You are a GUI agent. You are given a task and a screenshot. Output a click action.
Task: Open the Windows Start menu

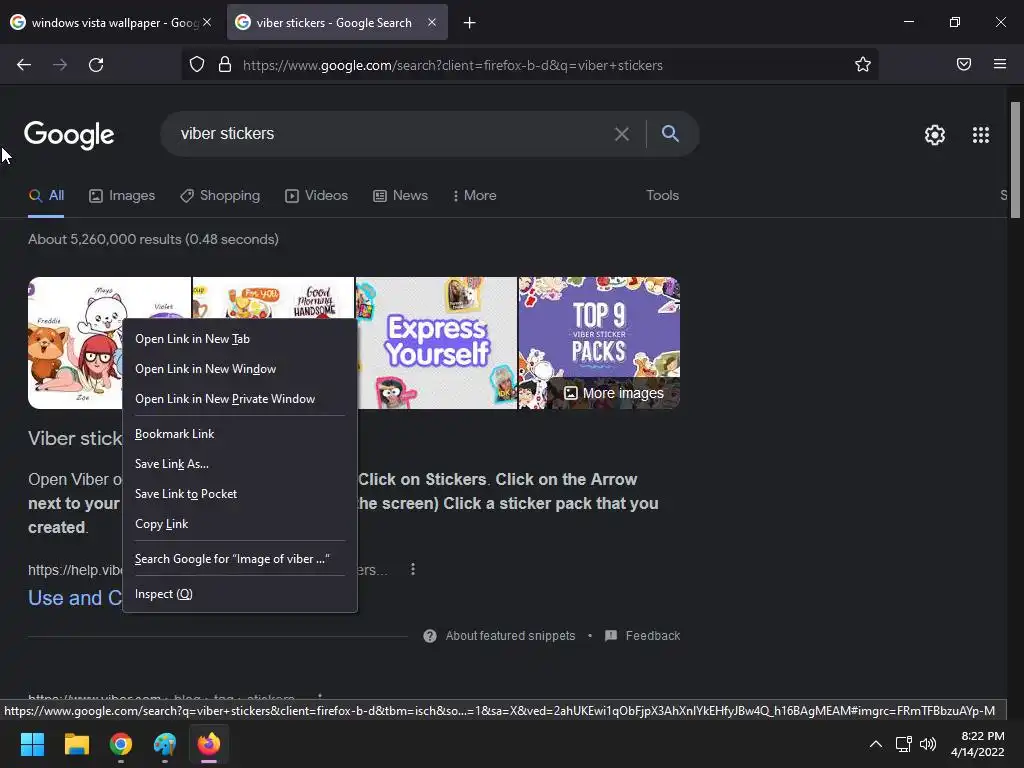[32, 744]
